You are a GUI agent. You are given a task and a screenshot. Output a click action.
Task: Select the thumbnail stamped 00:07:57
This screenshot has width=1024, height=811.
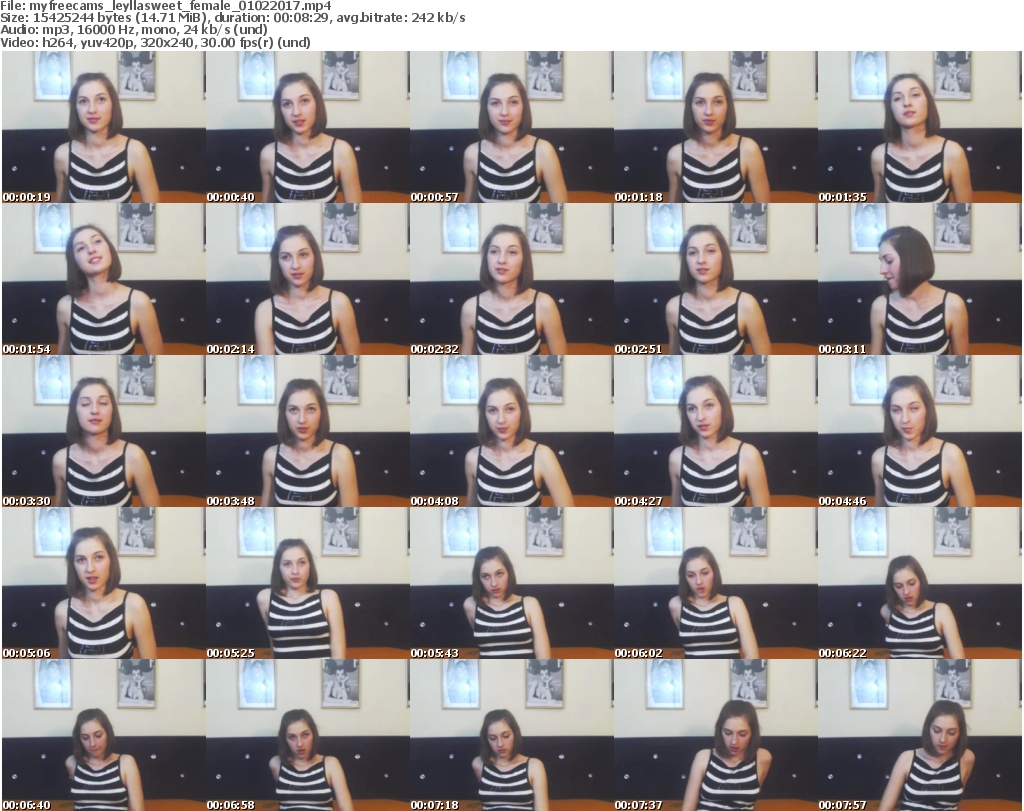920,735
